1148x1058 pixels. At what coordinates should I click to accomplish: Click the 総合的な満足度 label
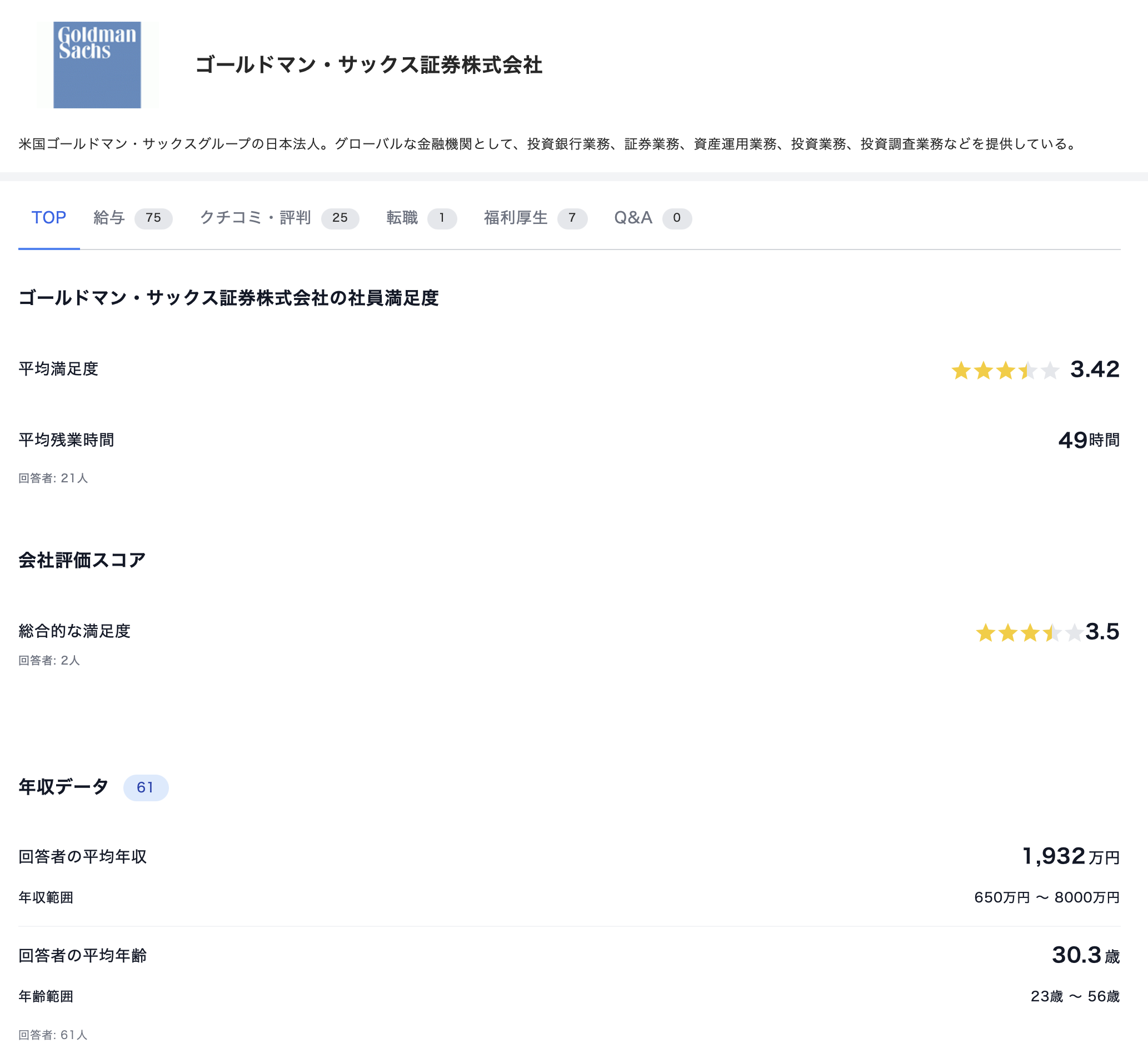(x=74, y=631)
